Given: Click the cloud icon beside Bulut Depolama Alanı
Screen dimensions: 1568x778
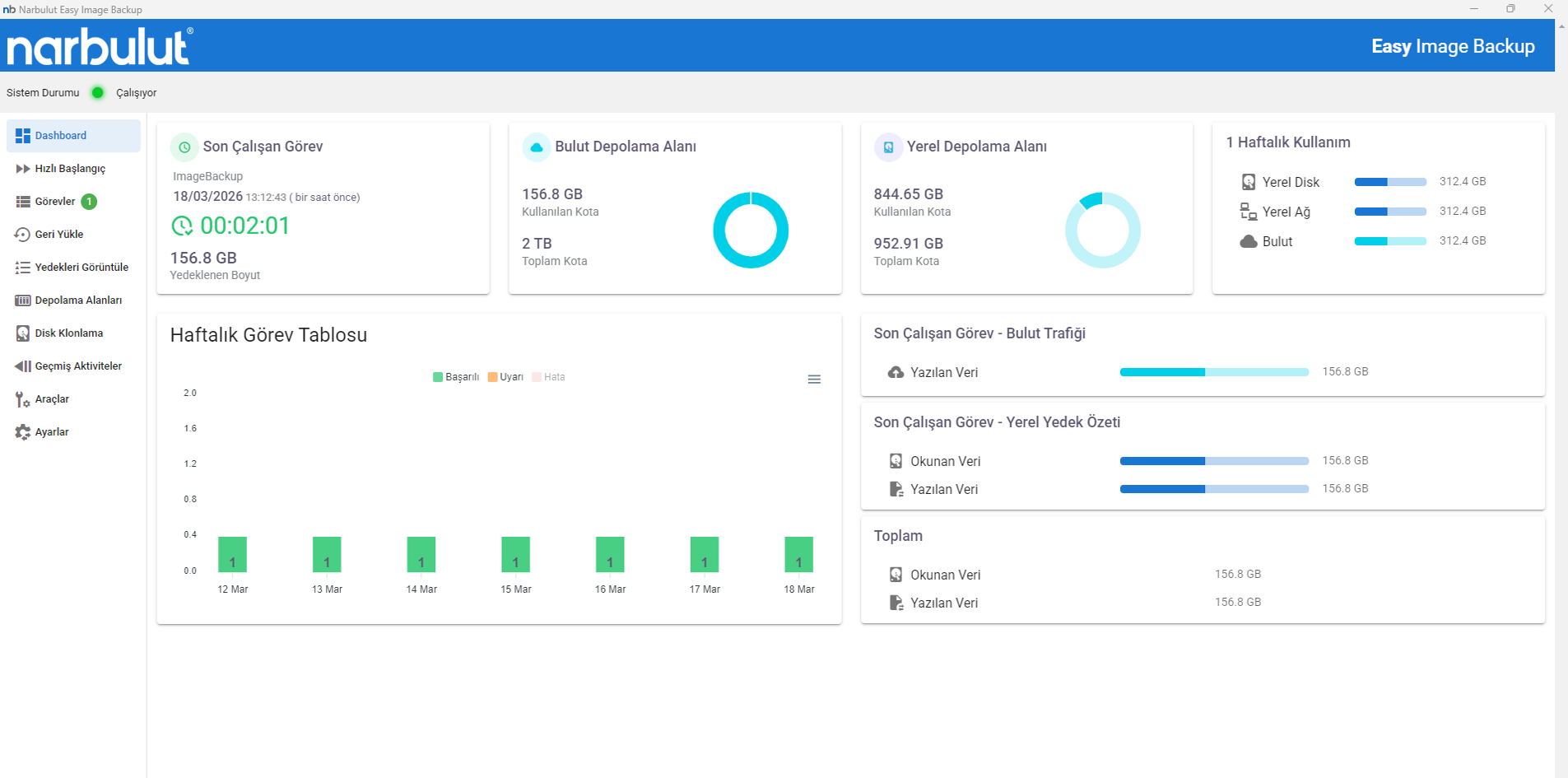Looking at the screenshot, I should (x=536, y=147).
